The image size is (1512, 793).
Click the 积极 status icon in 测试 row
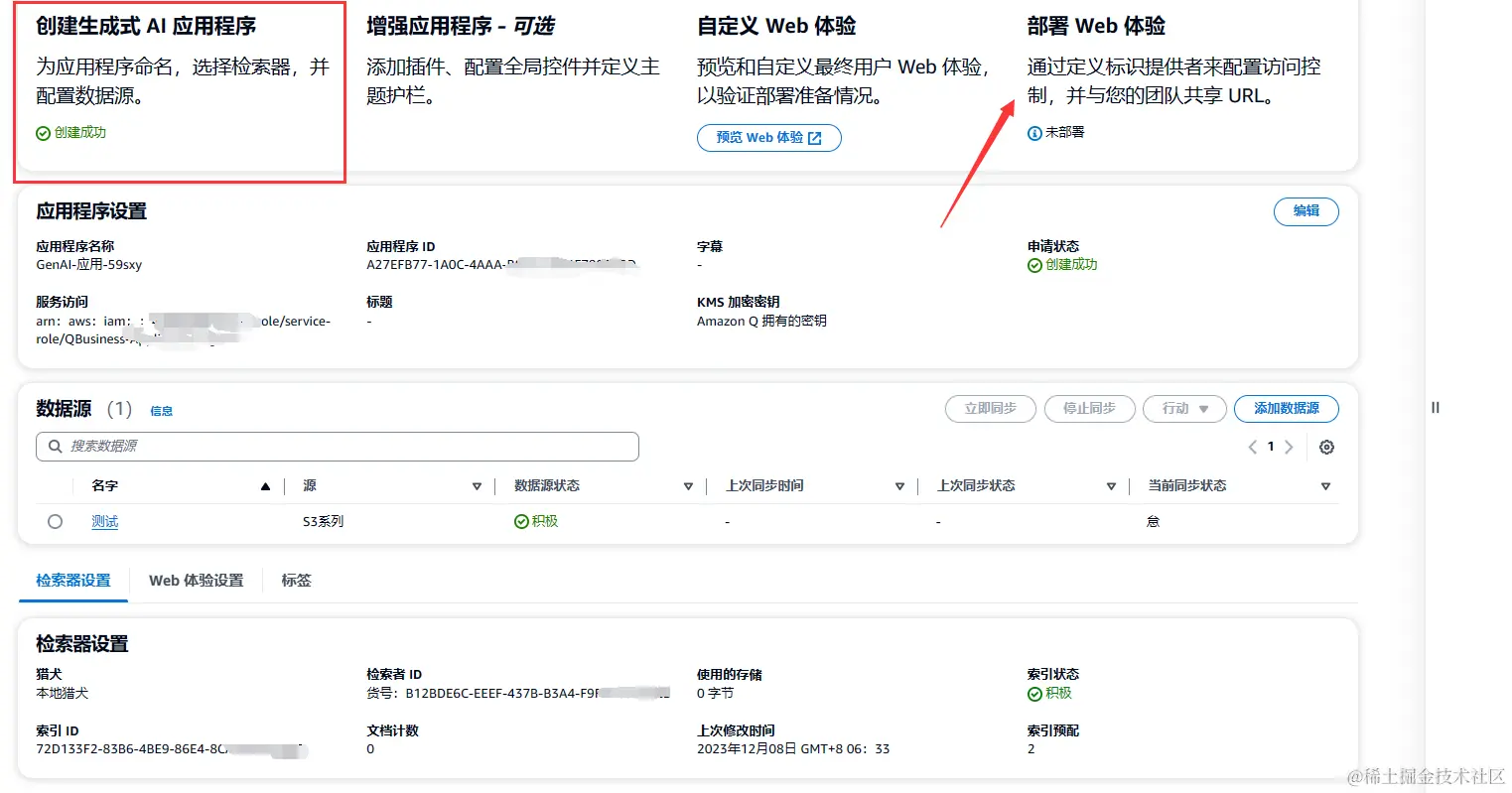[521, 521]
